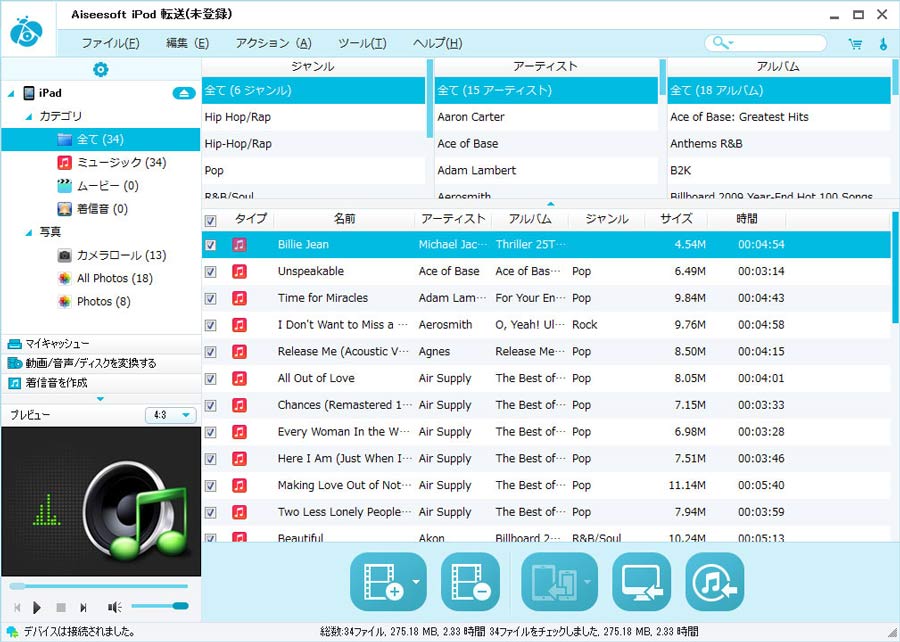Click the export to PC button

click(641, 582)
